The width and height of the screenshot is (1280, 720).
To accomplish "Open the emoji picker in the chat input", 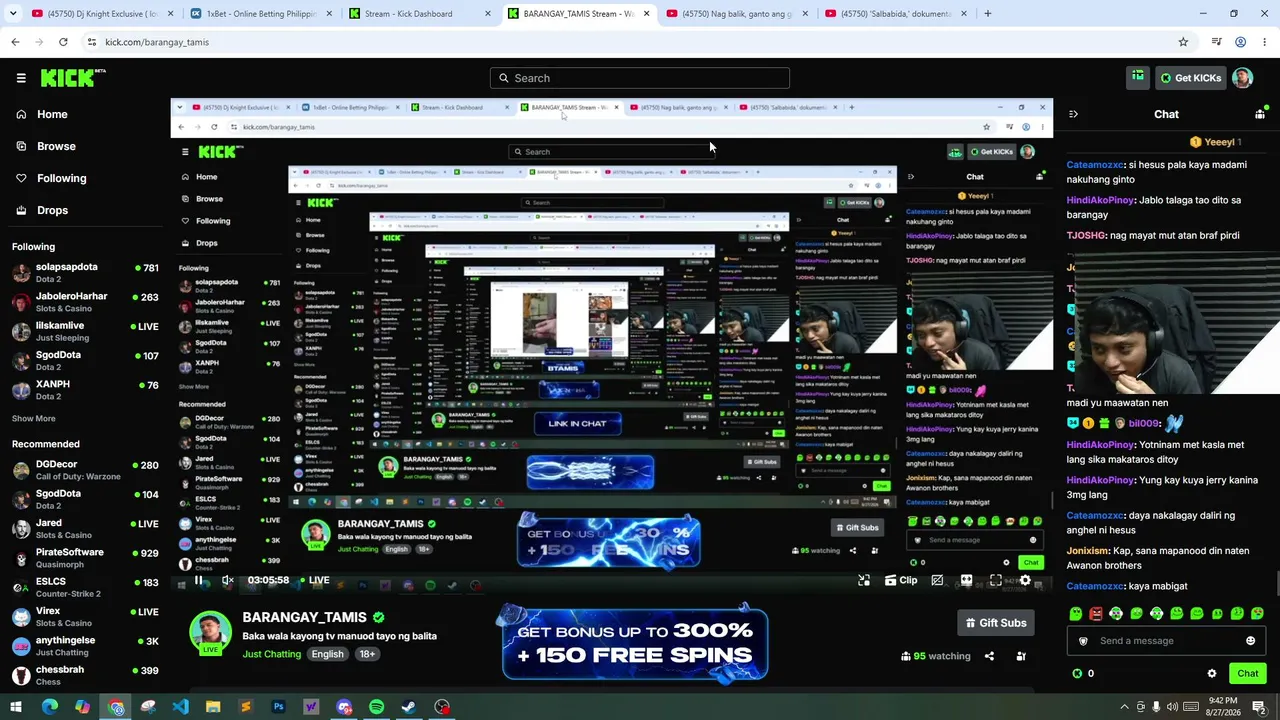I will [1250, 641].
